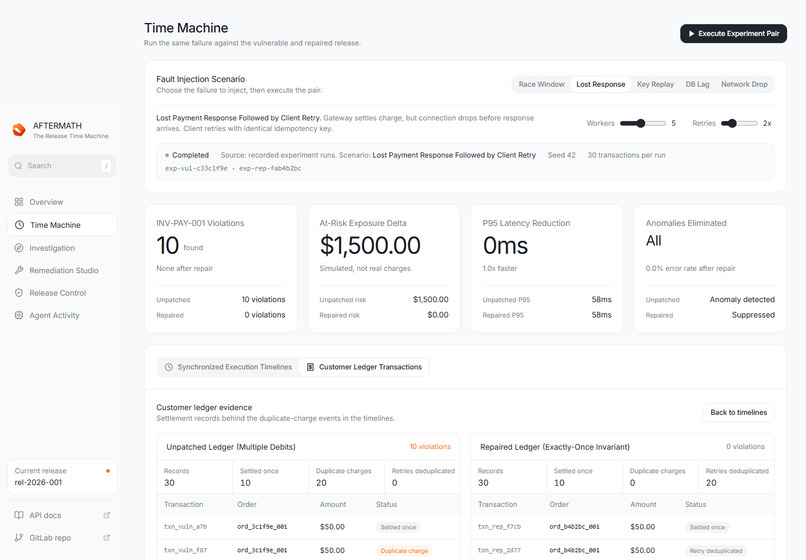Click Unpatched Ledger (Multiple Debits) heading
The height and width of the screenshot is (560, 806).
[231, 447]
